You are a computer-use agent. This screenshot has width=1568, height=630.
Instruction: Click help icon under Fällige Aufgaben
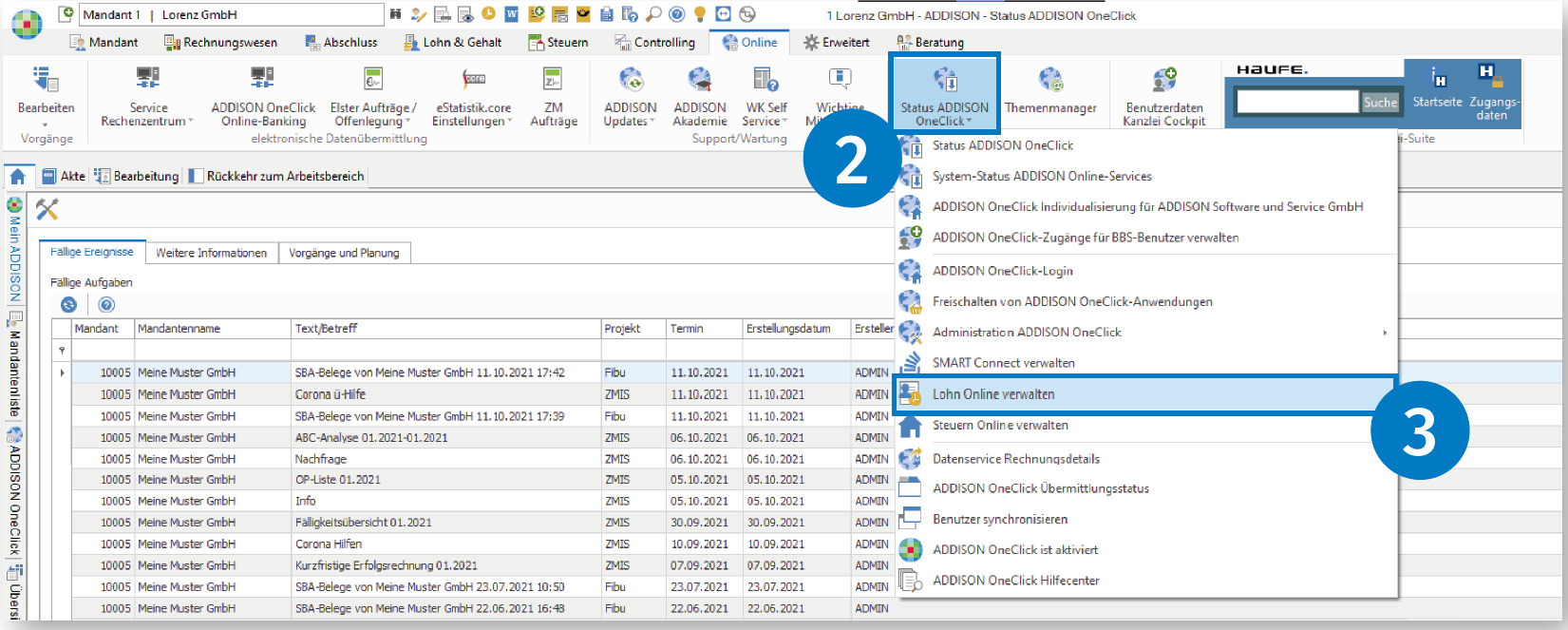(106, 304)
